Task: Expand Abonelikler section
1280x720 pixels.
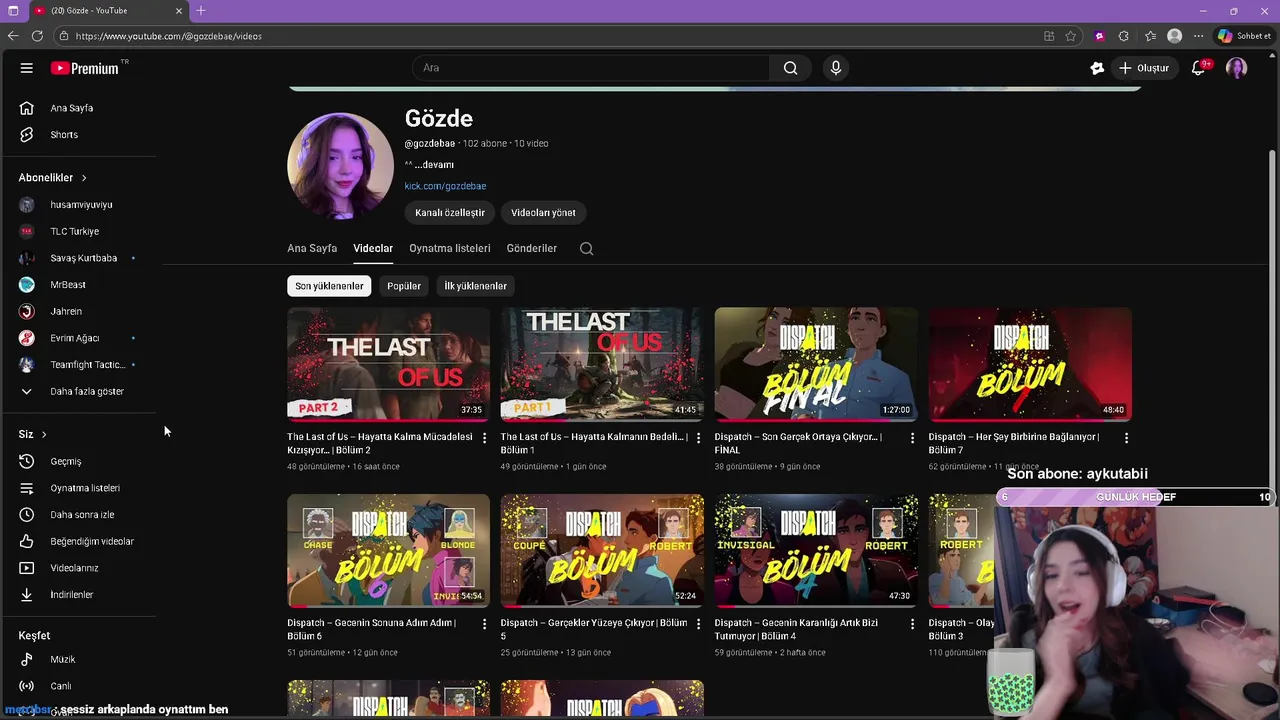Action: tap(53, 178)
